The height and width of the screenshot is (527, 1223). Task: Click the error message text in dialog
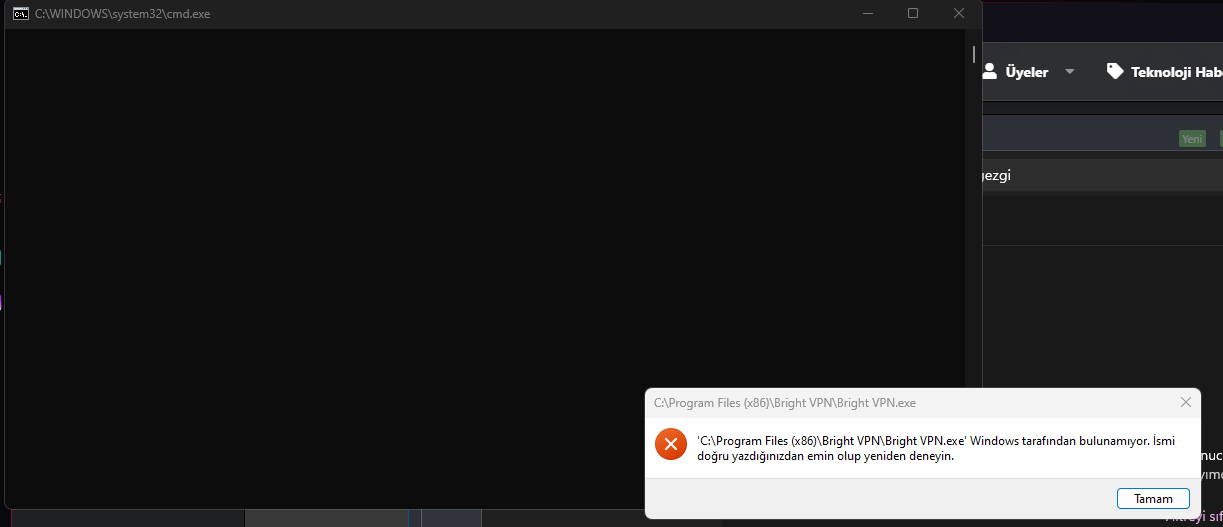pos(935,448)
